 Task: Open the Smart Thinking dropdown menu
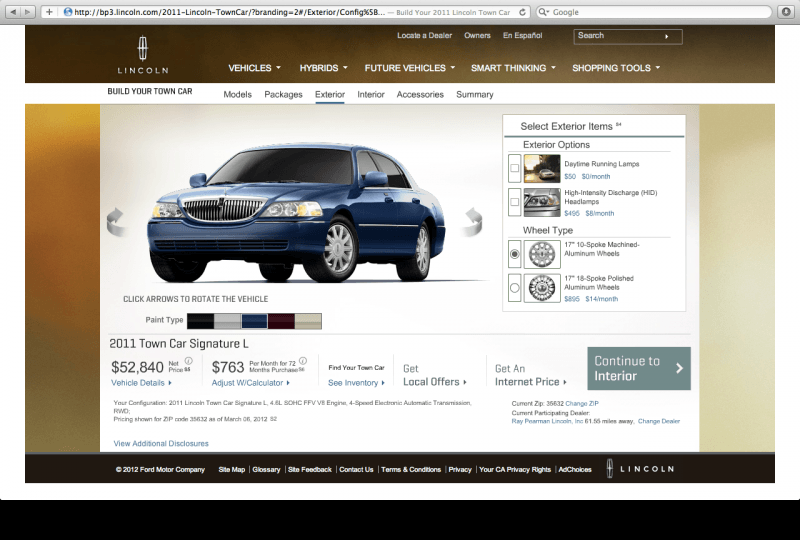(x=513, y=68)
